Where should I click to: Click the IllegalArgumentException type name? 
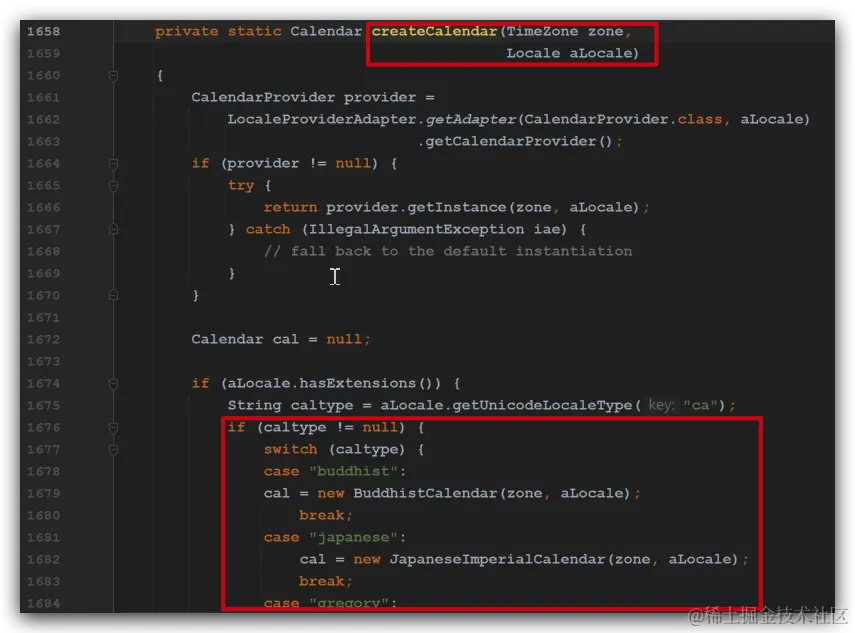click(x=417, y=230)
